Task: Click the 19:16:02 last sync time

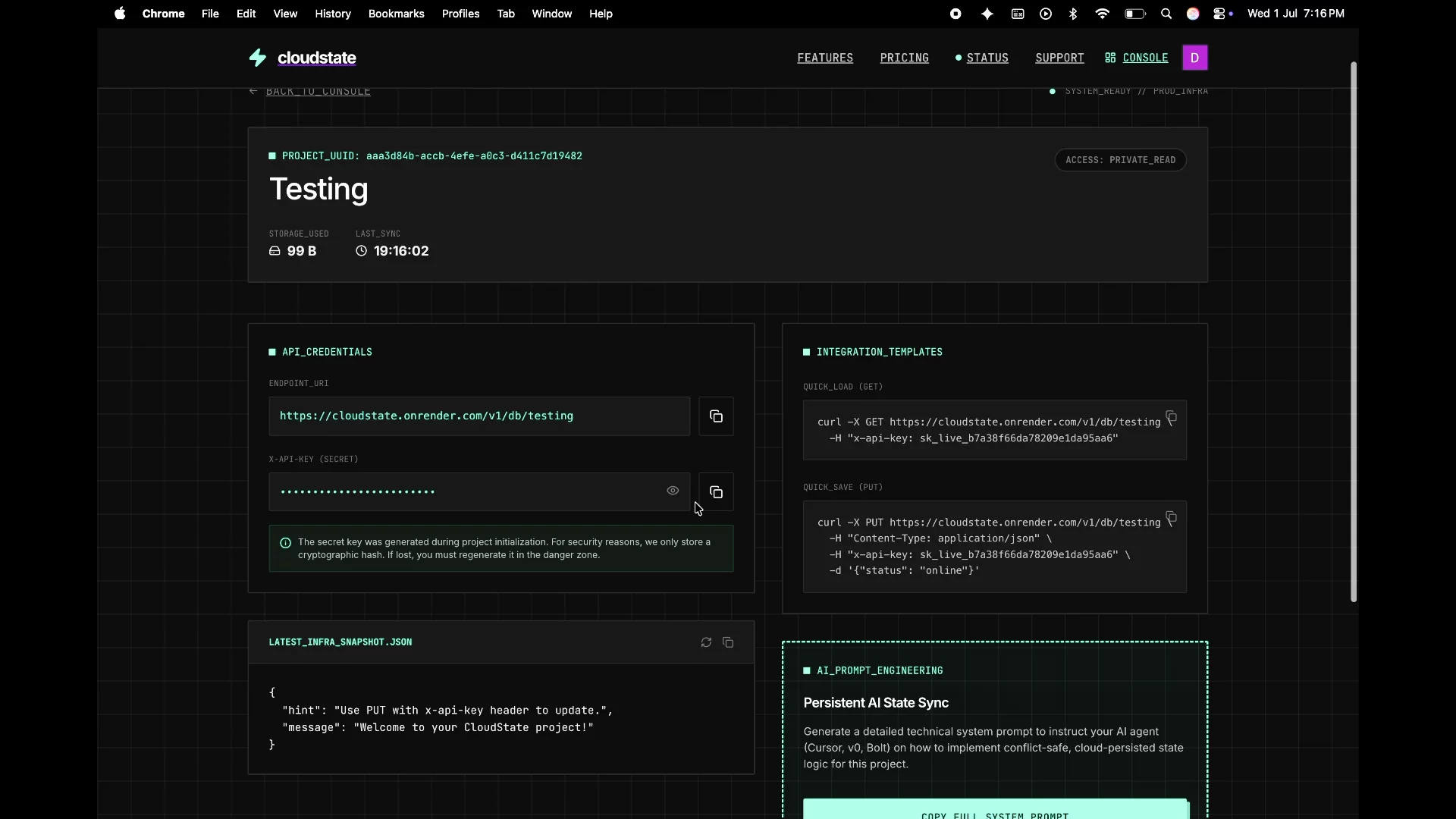Action: point(401,251)
